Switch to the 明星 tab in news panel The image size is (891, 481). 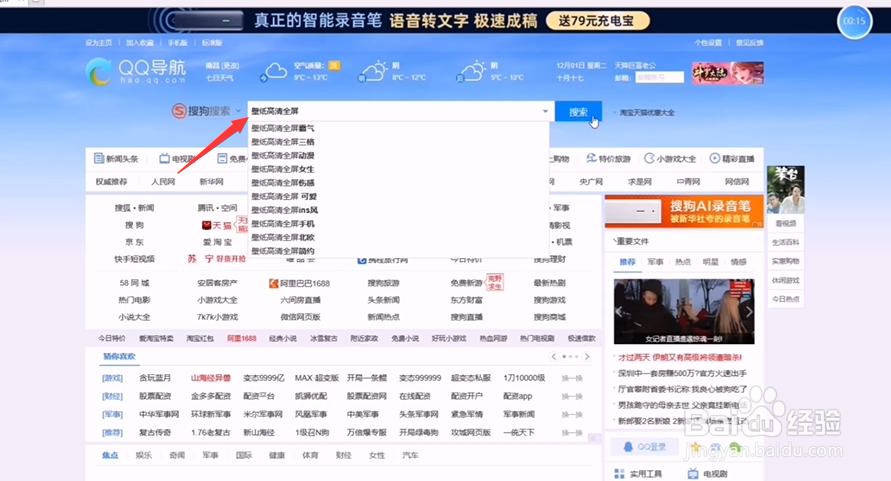pos(710,262)
